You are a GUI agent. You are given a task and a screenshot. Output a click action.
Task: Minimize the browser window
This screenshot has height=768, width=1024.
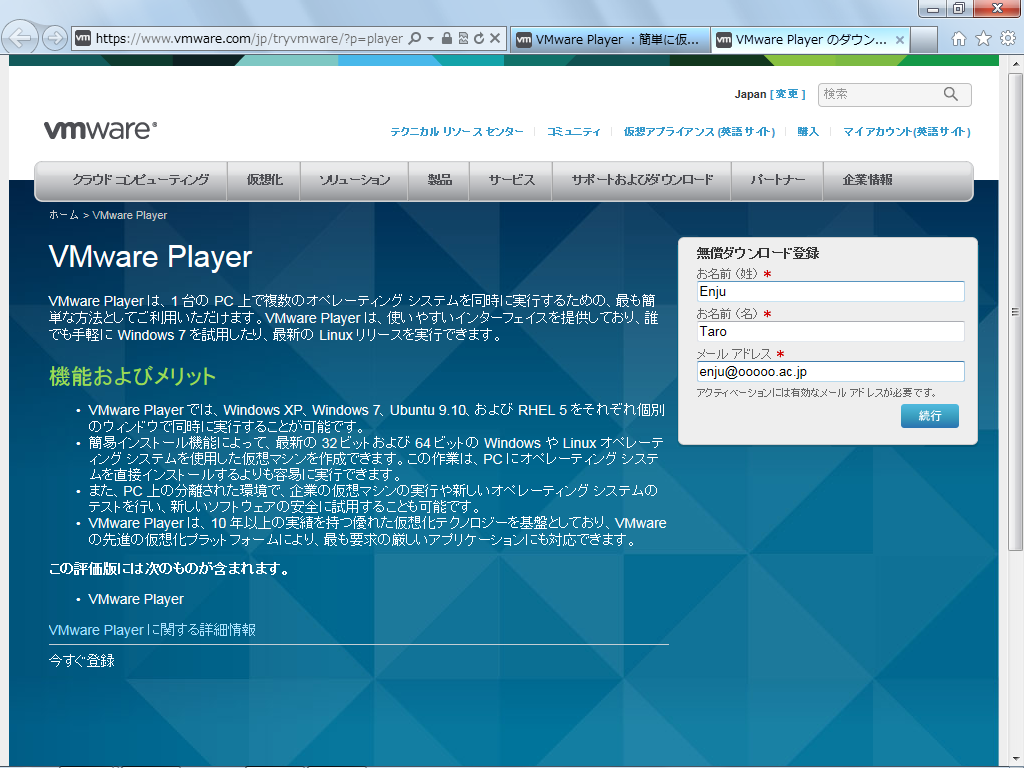[x=933, y=8]
